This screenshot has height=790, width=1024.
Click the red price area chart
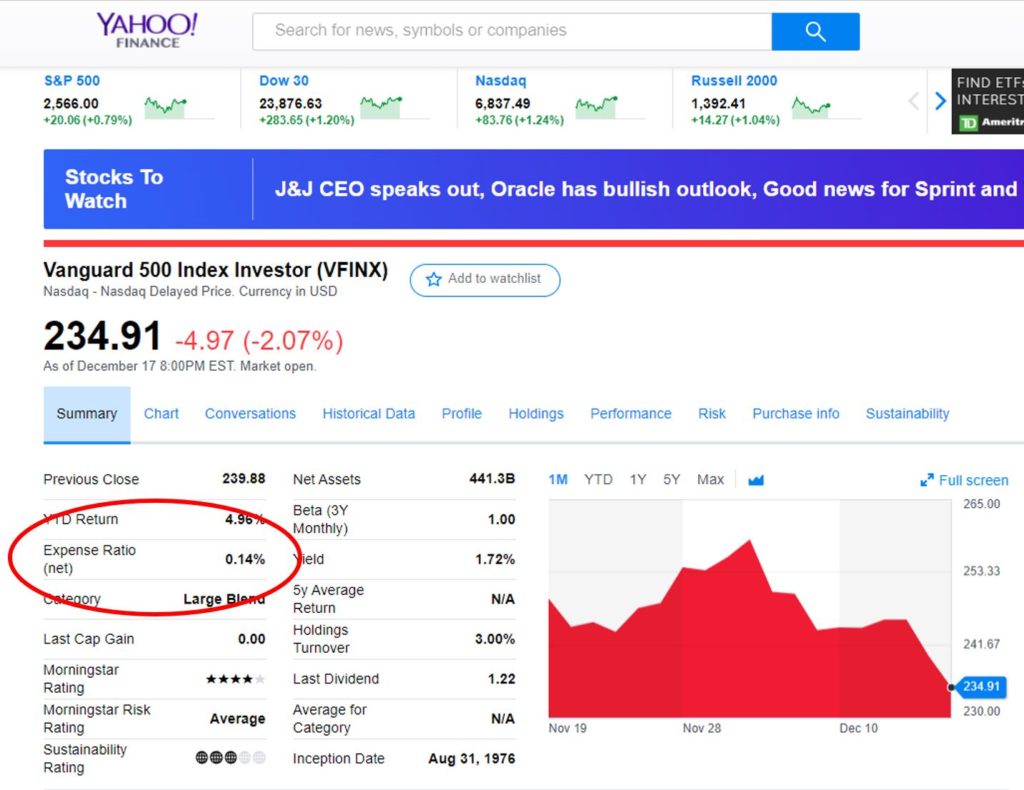click(750, 631)
